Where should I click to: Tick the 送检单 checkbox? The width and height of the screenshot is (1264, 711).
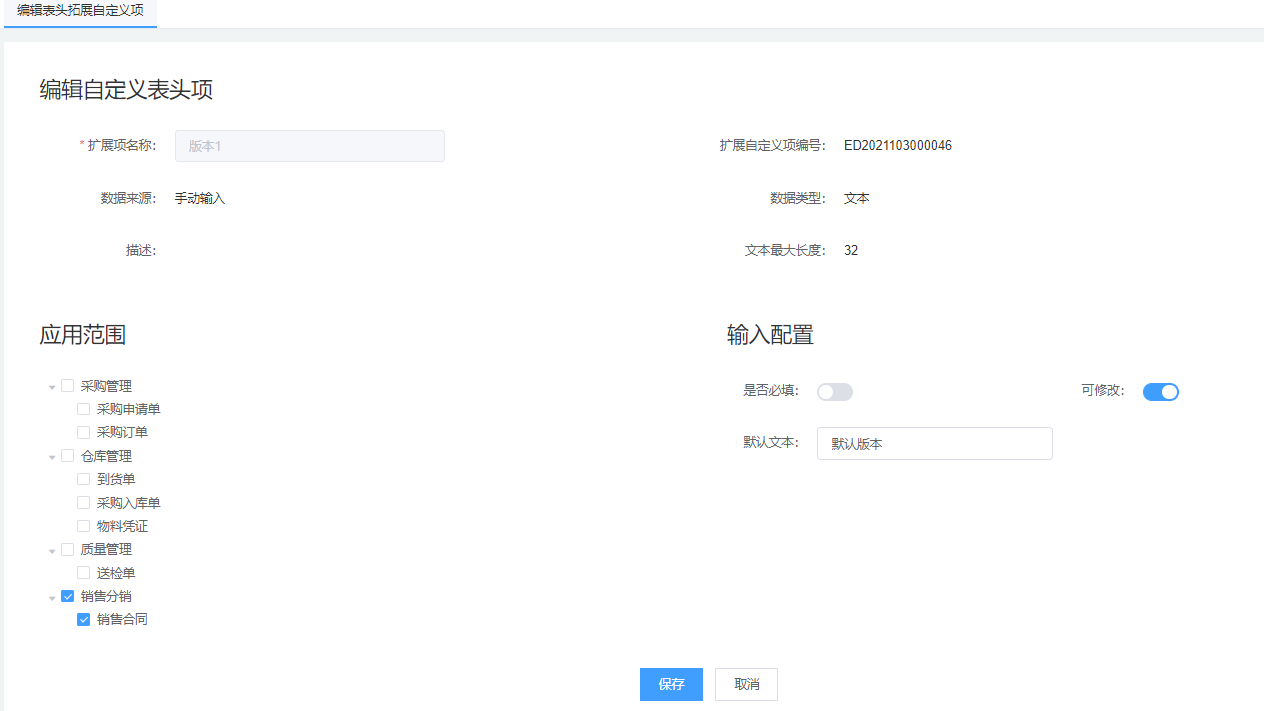click(84, 573)
